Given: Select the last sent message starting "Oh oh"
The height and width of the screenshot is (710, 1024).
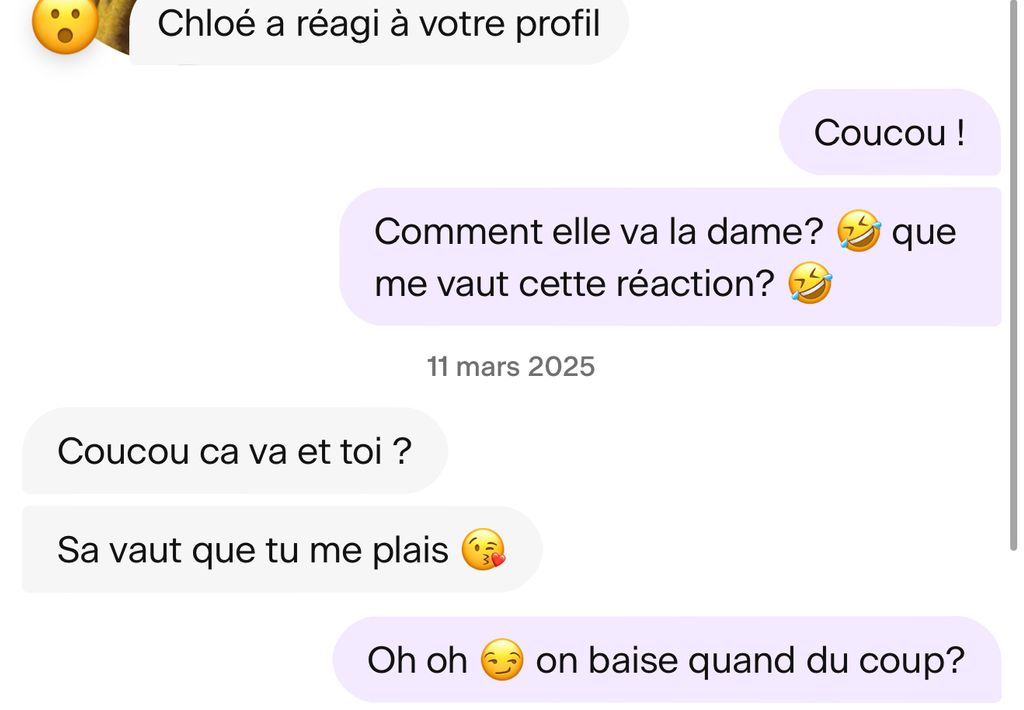Looking at the screenshot, I should pos(666,660).
